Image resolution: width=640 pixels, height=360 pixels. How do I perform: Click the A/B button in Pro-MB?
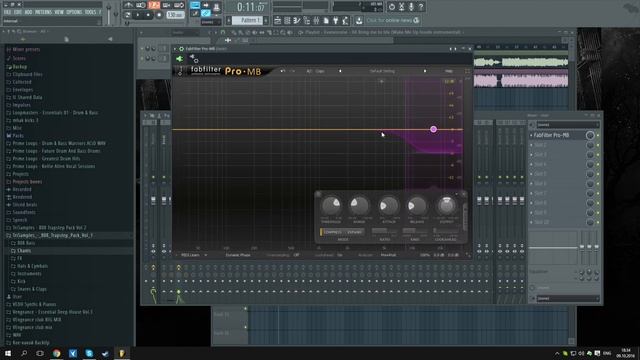(309, 71)
